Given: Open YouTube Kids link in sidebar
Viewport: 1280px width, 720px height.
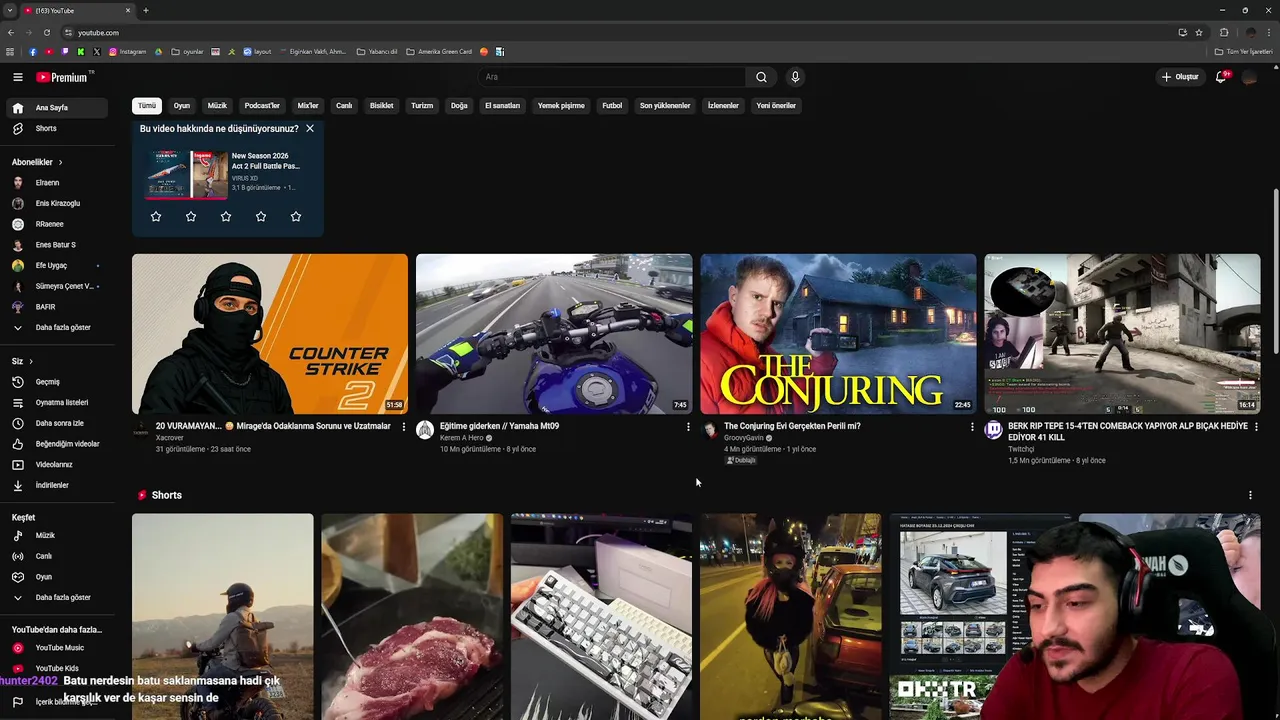Looking at the screenshot, I should click(55, 668).
